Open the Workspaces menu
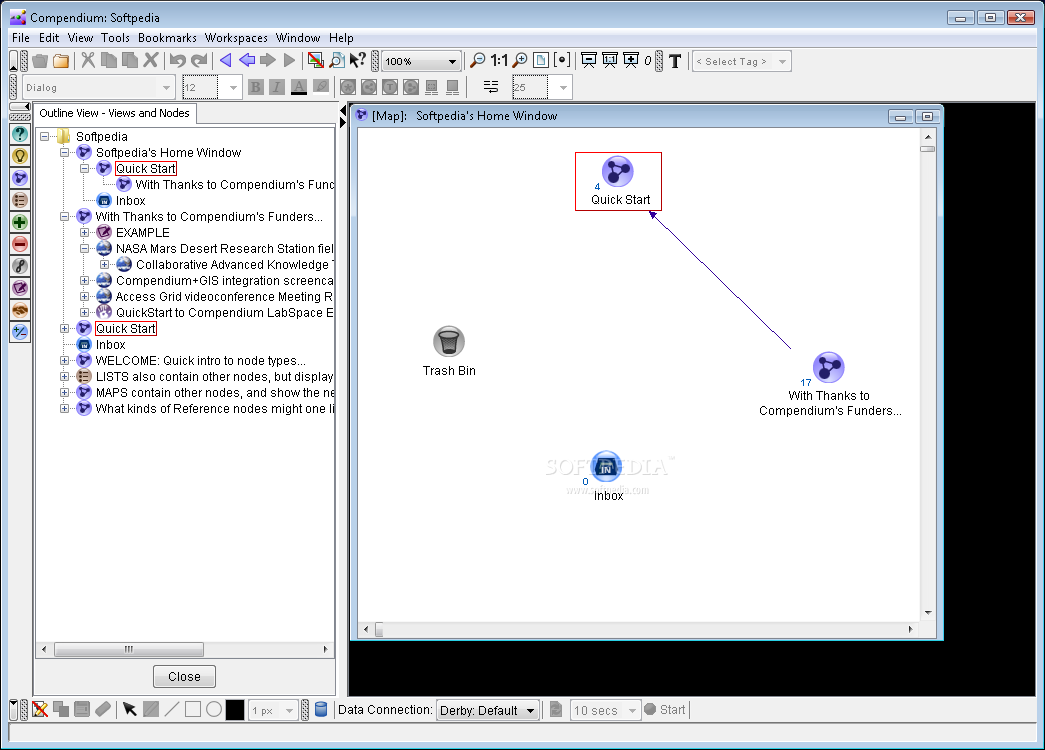Image resolution: width=1045 pixels, height=750 pixels. pyautogui.click(x=236, y=38)
